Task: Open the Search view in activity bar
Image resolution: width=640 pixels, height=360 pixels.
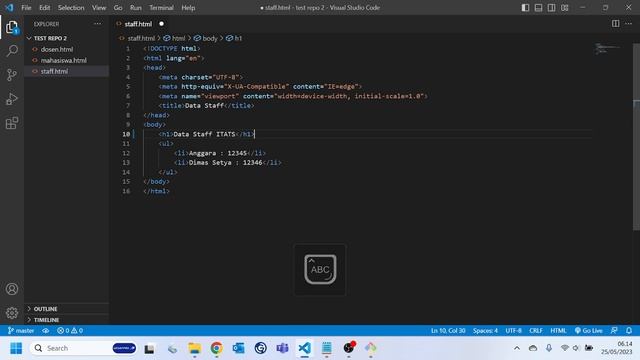Action: pyautogui.click(x=12, y=51)
